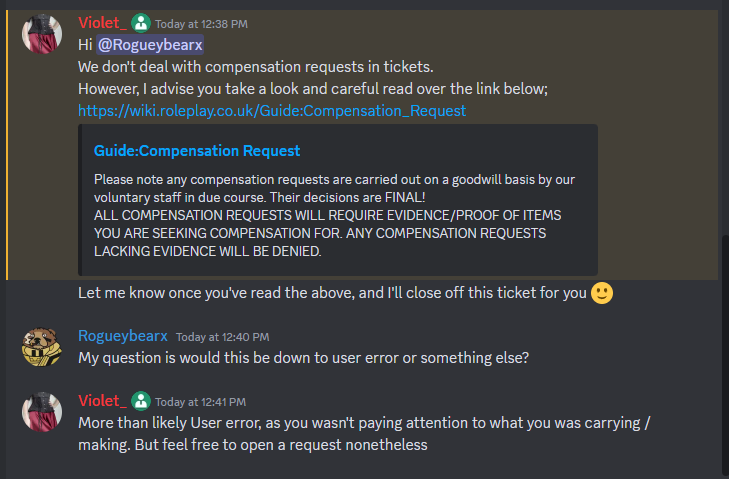This screenshot has width=729, height=479.
Task: Click the green badge beside Violet_ at 12:41 PM
Action: coord(140,401)
